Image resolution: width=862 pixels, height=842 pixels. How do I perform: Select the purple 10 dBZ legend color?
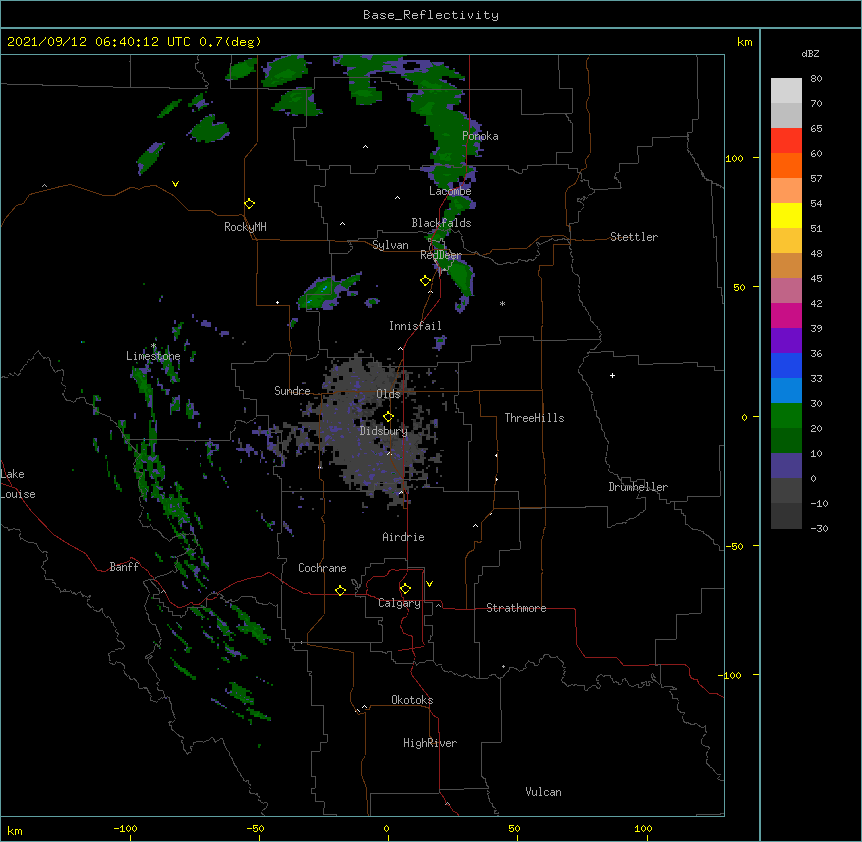click(786, 466)
